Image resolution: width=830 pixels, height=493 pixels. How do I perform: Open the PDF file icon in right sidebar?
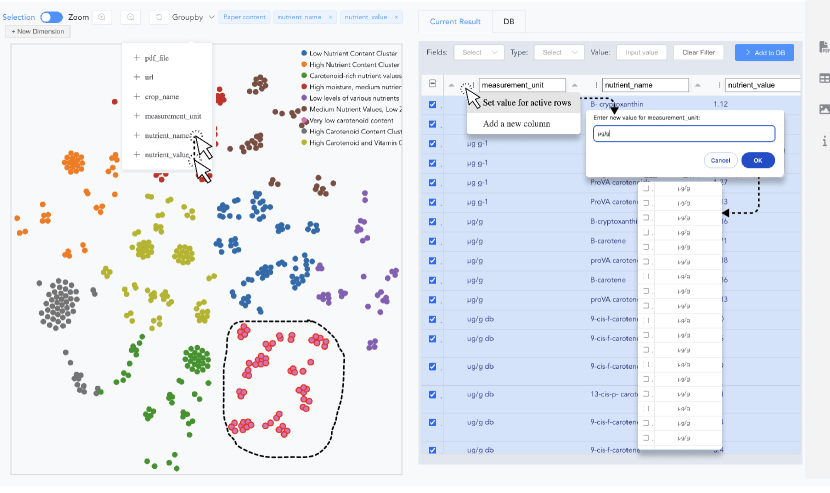824,47
